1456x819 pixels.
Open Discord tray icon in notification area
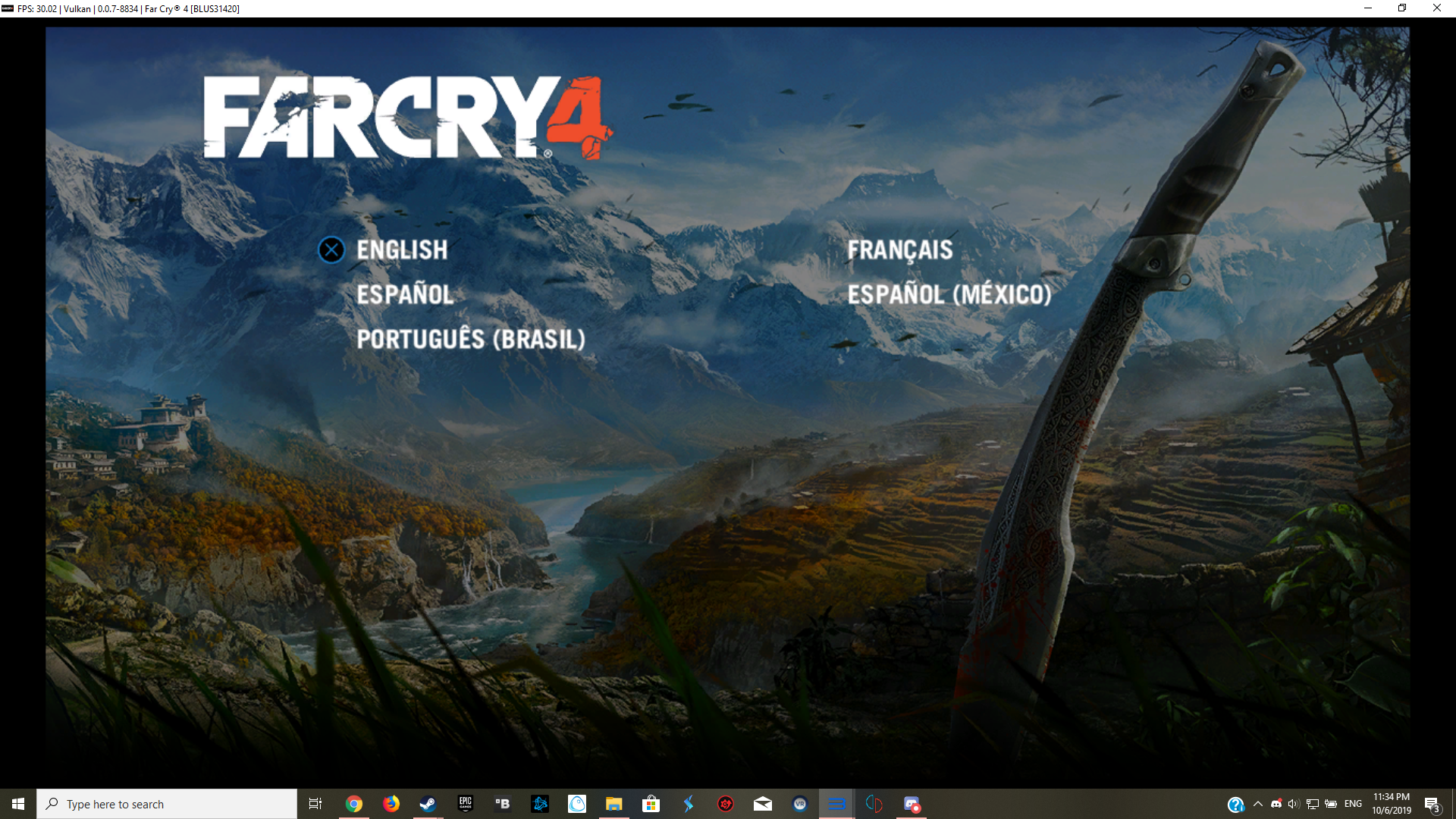tap(1276, 804)
